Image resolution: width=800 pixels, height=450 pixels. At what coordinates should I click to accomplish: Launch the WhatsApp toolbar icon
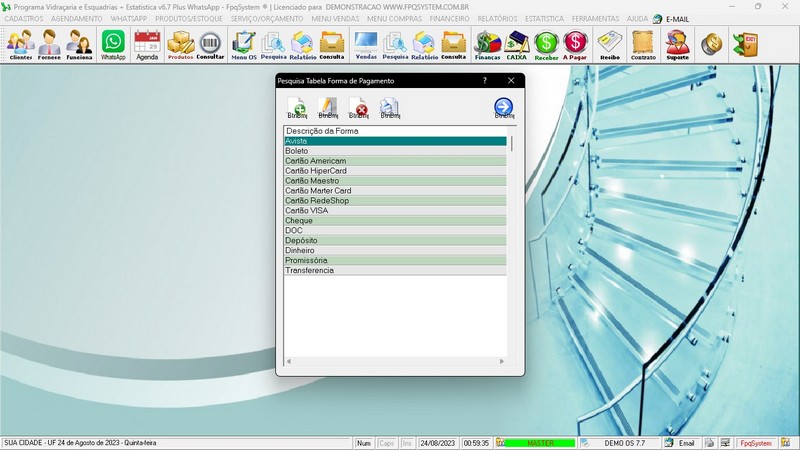tap(113, 45)
